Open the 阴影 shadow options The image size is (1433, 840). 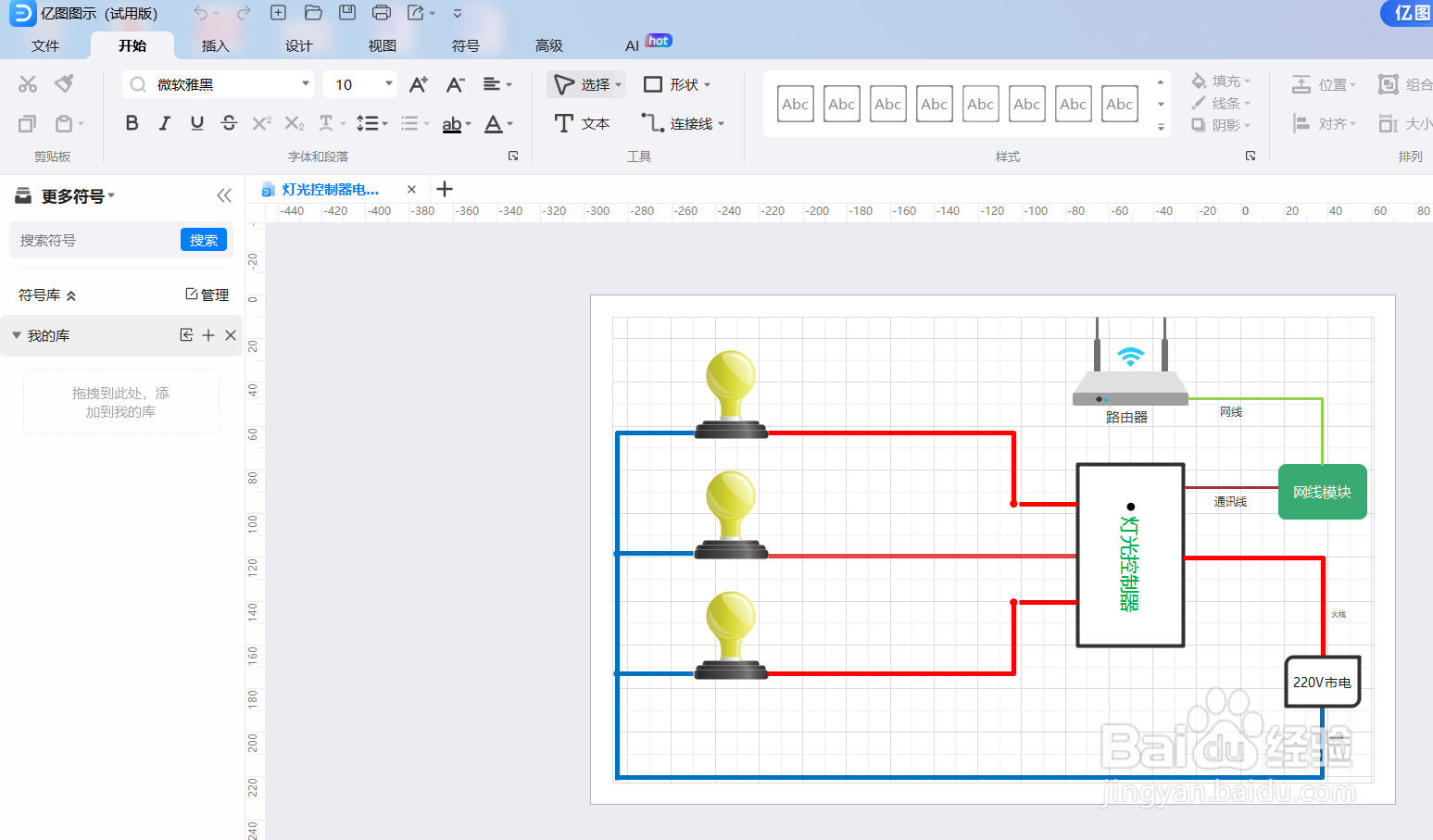pyautogui.click(x=1221, y=125)
